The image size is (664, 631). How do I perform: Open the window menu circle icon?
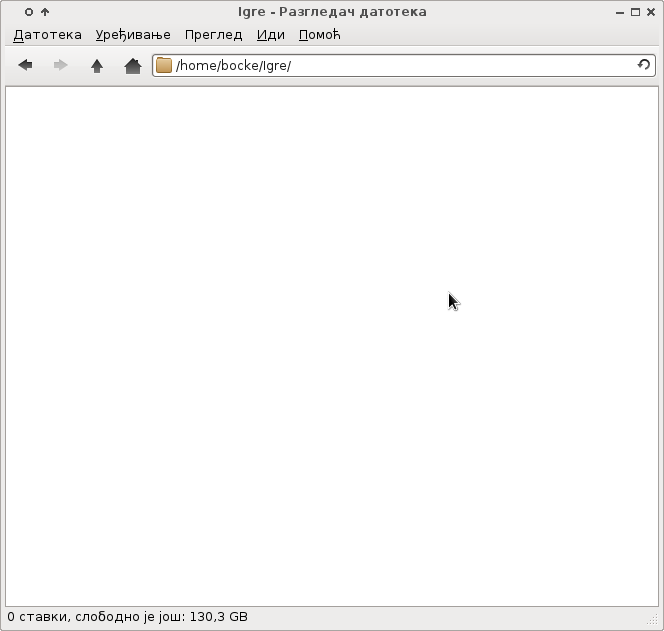(x=29, y=12)
